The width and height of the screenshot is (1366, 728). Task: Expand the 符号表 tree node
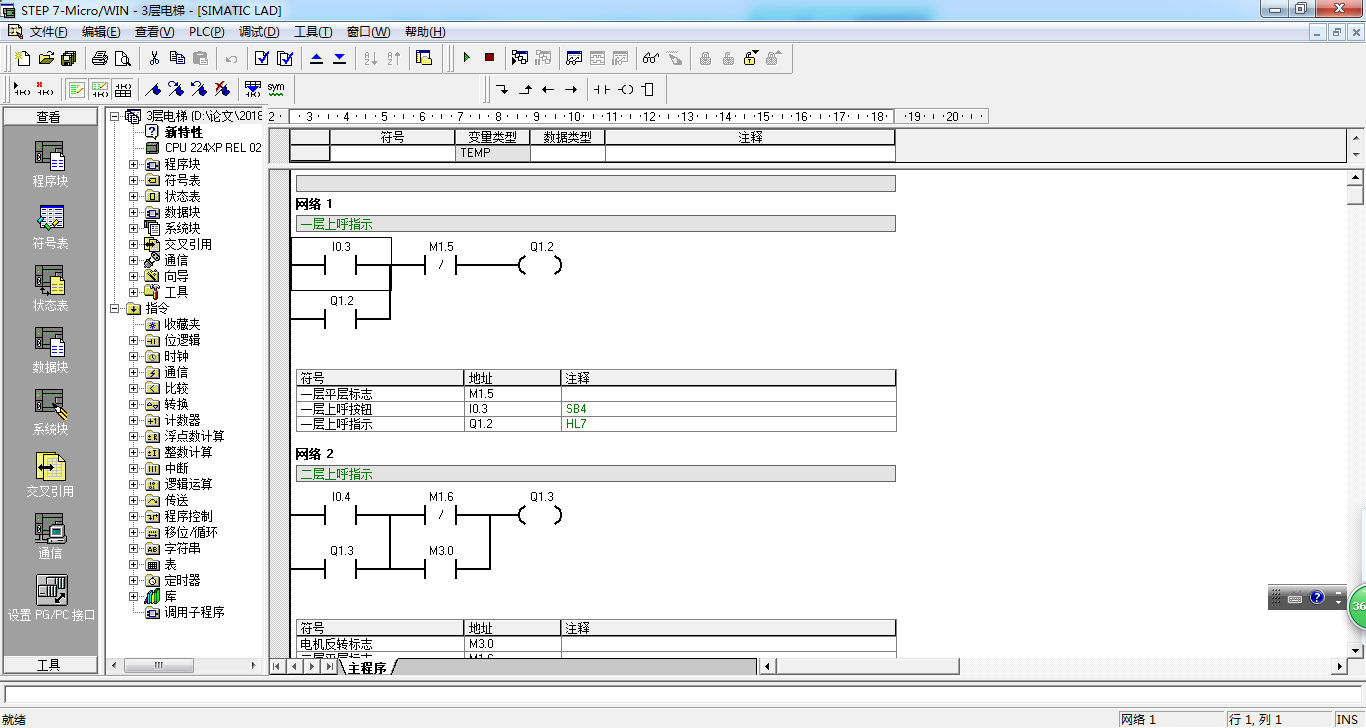coord(134,180)
